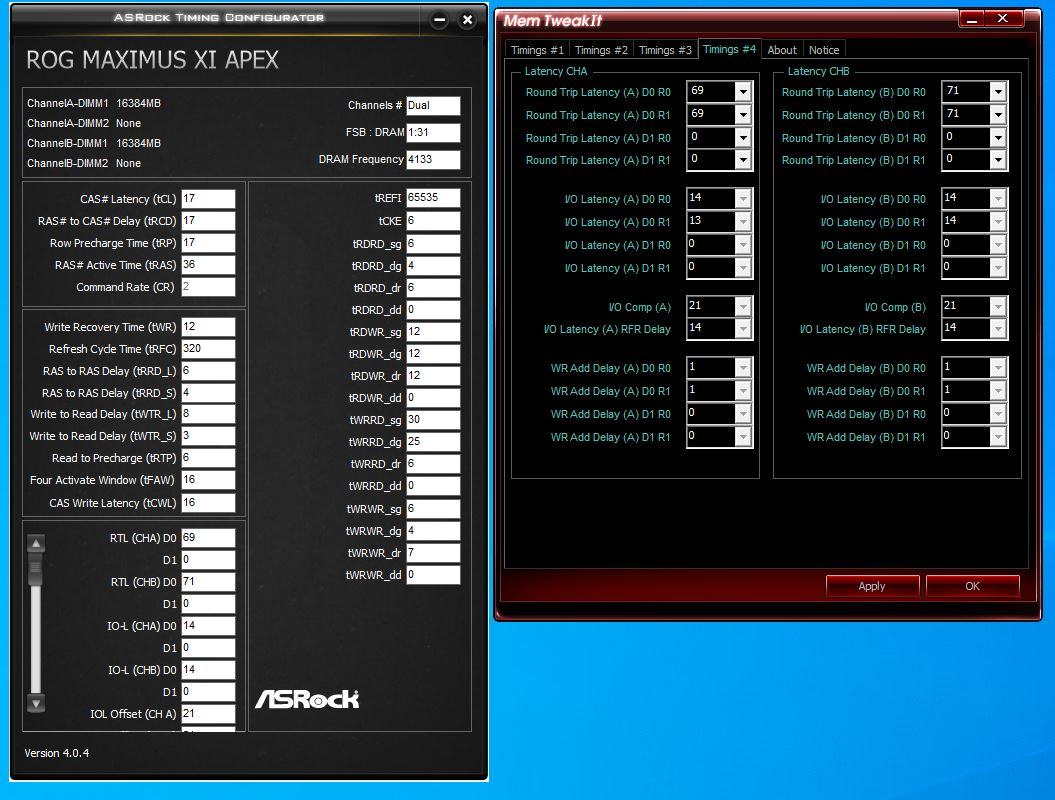The height and width of the screenshot is (800, 1055).
Task: Open the WR Add Delay (A) D0 R0 dropdown
Action: tap(743, 368)
